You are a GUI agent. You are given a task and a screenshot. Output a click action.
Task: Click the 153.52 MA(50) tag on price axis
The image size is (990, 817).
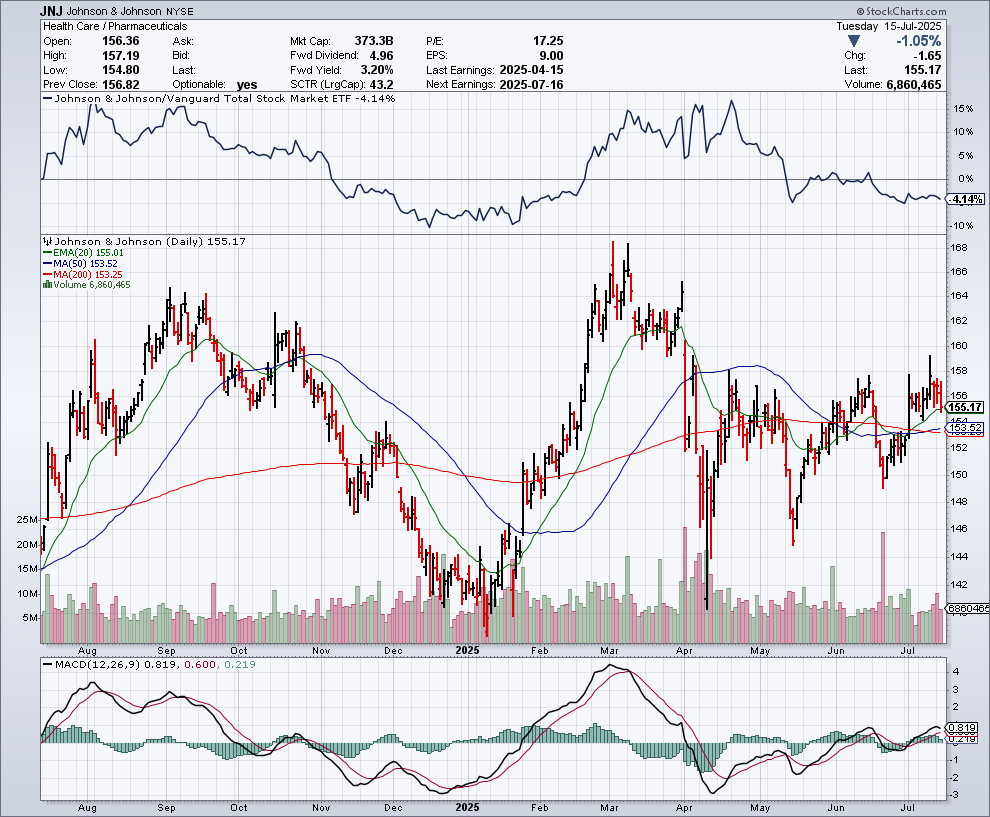pos(965,427)
